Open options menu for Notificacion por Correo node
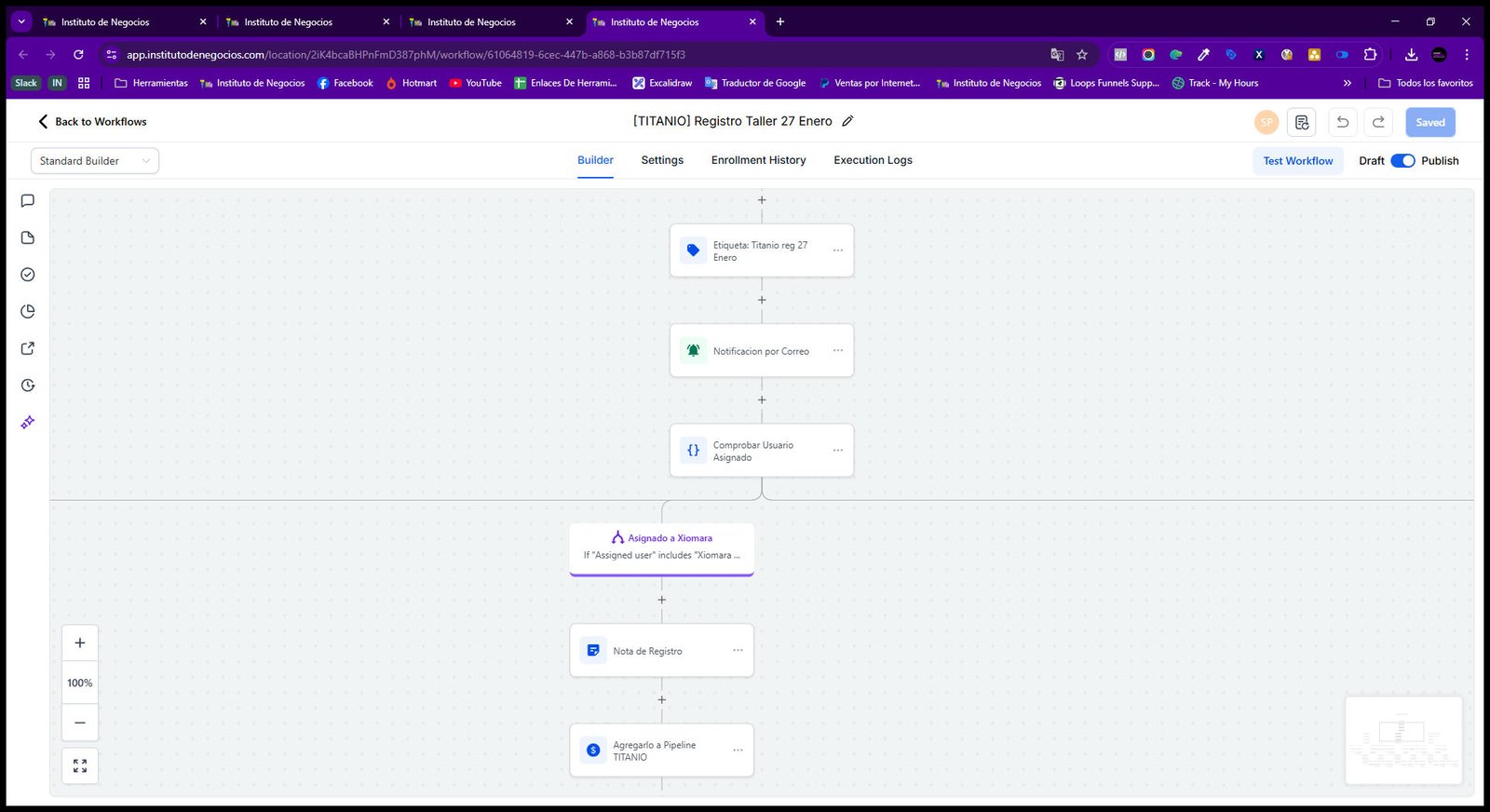 click(838, 350)
